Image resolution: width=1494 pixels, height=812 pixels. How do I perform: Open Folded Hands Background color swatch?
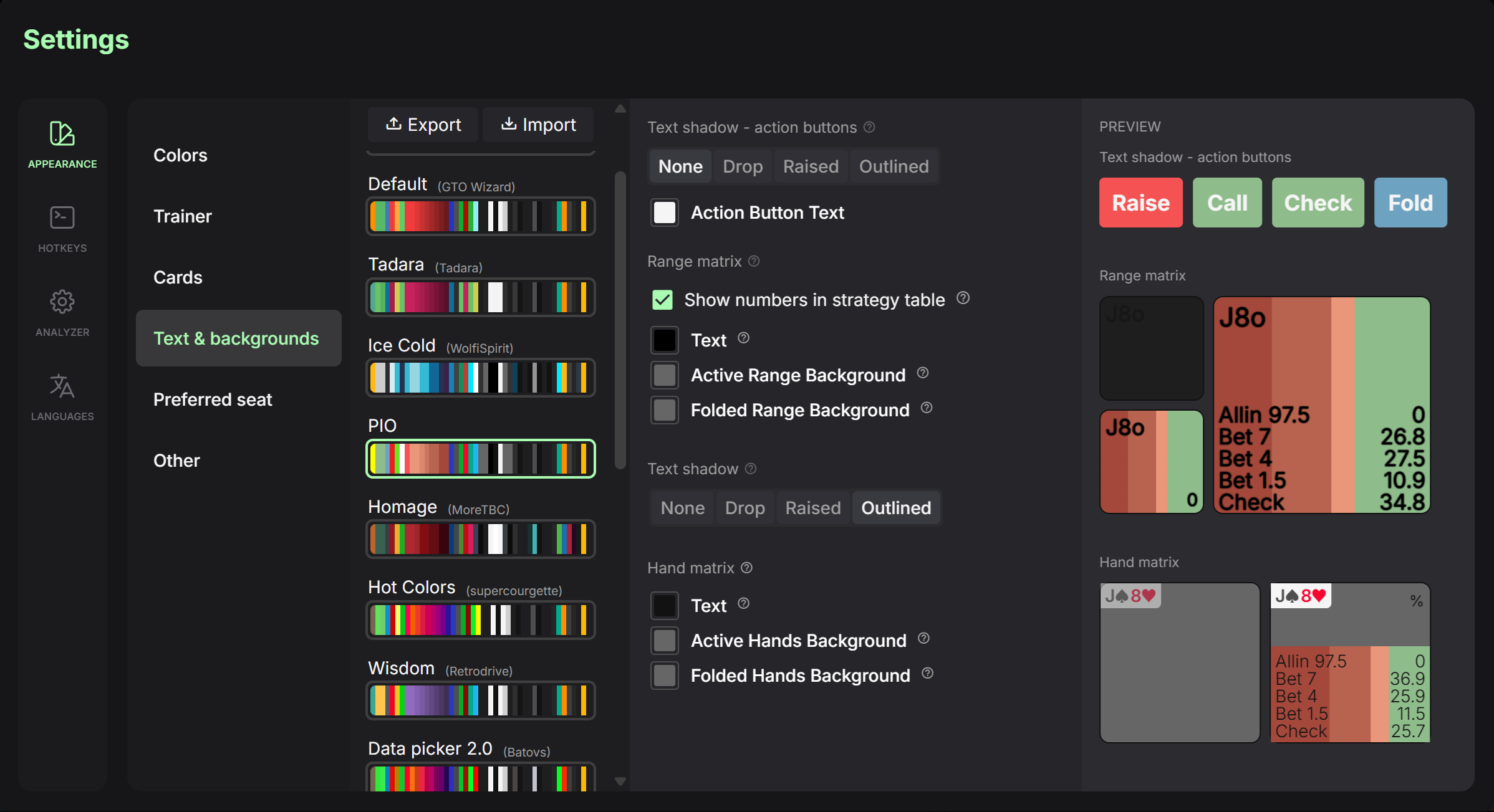(665, 676)
